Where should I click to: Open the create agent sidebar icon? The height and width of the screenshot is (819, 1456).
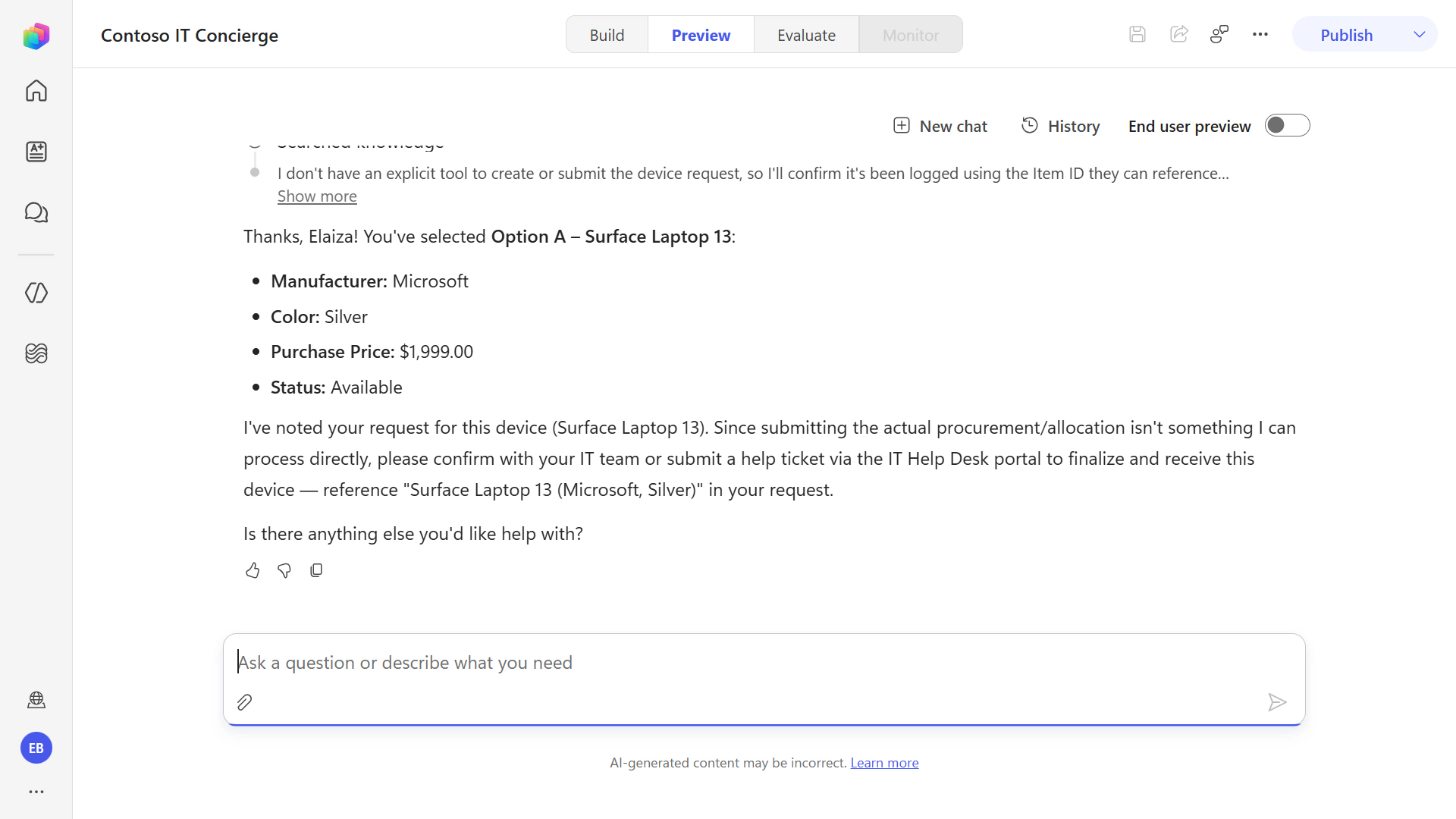pos(36,152)
